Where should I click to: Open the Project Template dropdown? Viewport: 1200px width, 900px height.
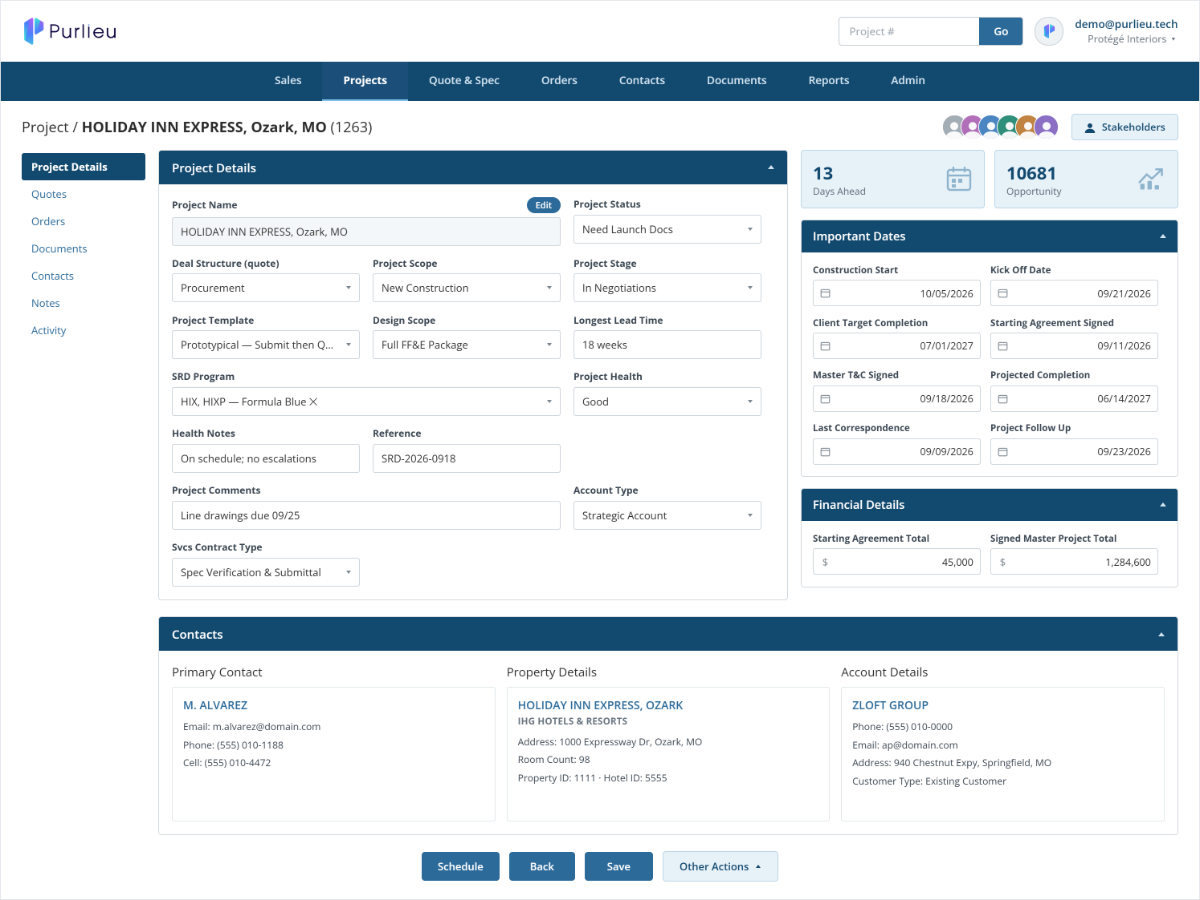click(x=266, y=345)
